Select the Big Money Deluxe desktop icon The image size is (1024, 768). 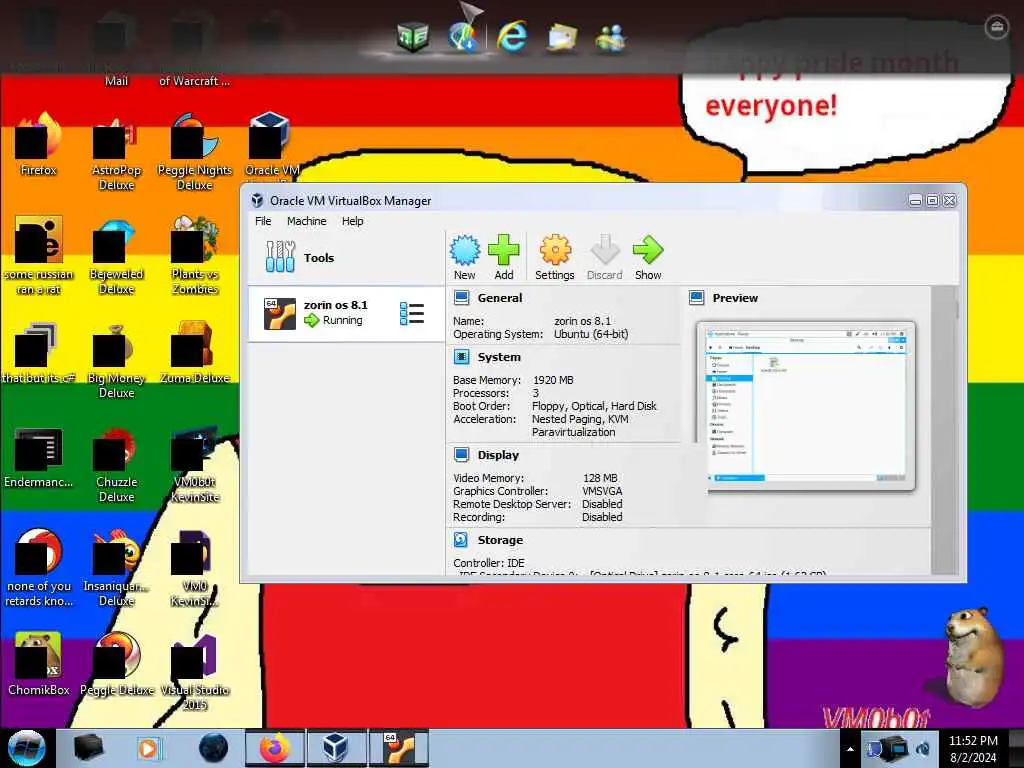coord(116,361)
